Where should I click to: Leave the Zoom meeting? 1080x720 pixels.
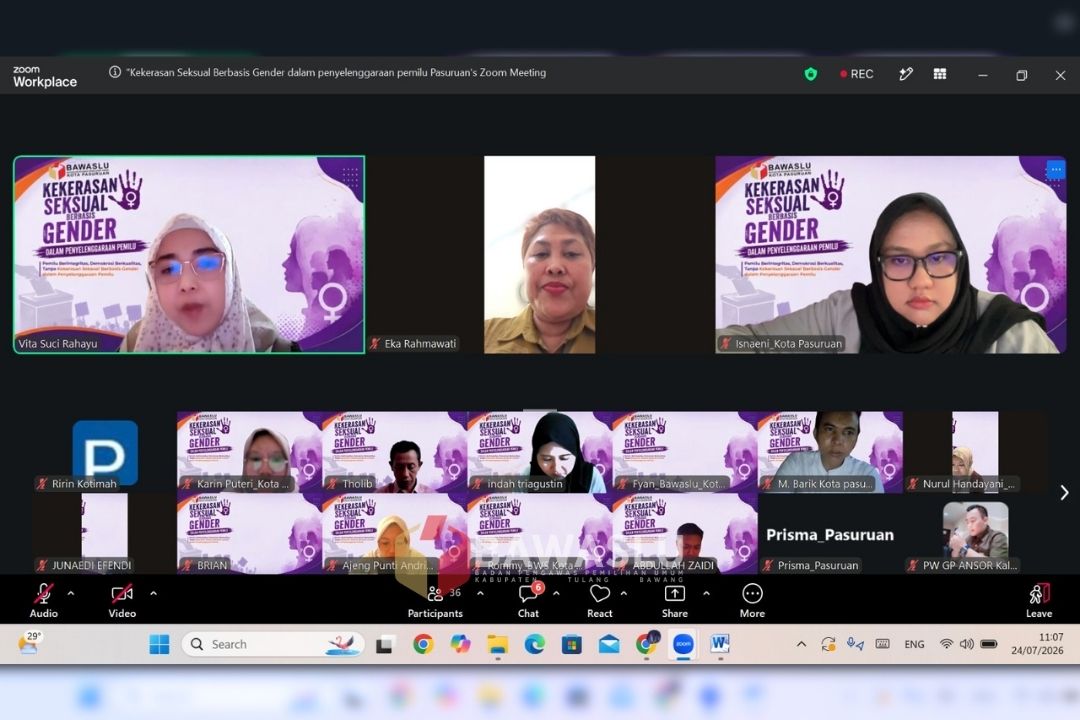[x=1039, y=600]
